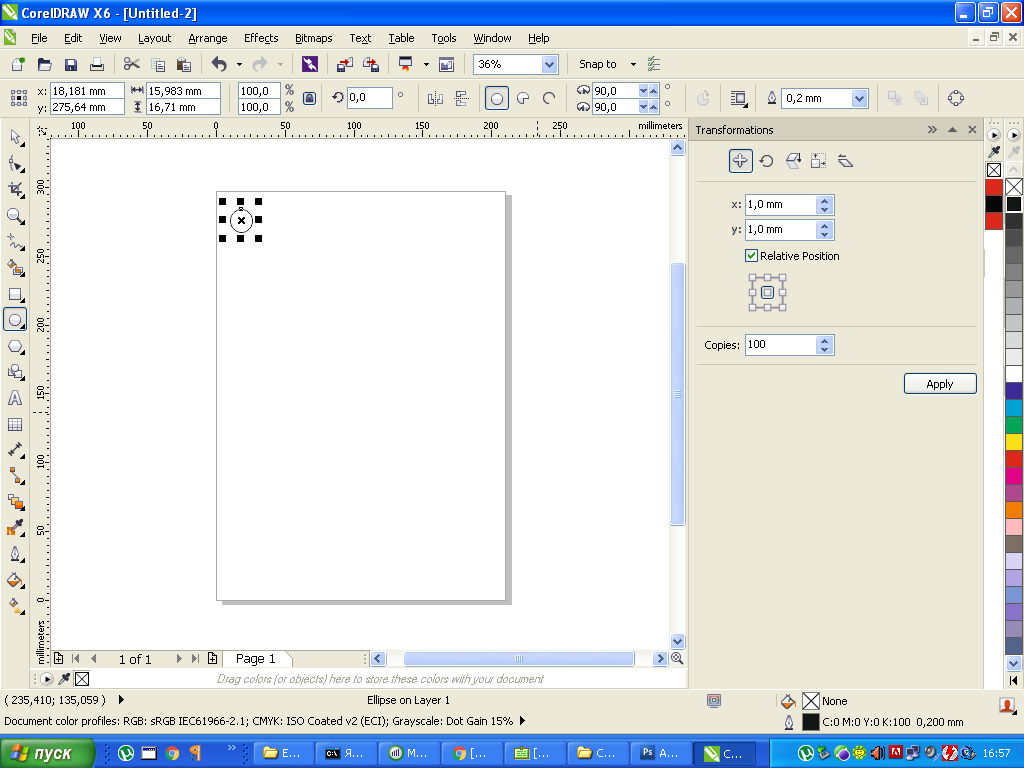Screen dimensions: 1024x768
Task: Click the object width field
Action: point(183,91)
